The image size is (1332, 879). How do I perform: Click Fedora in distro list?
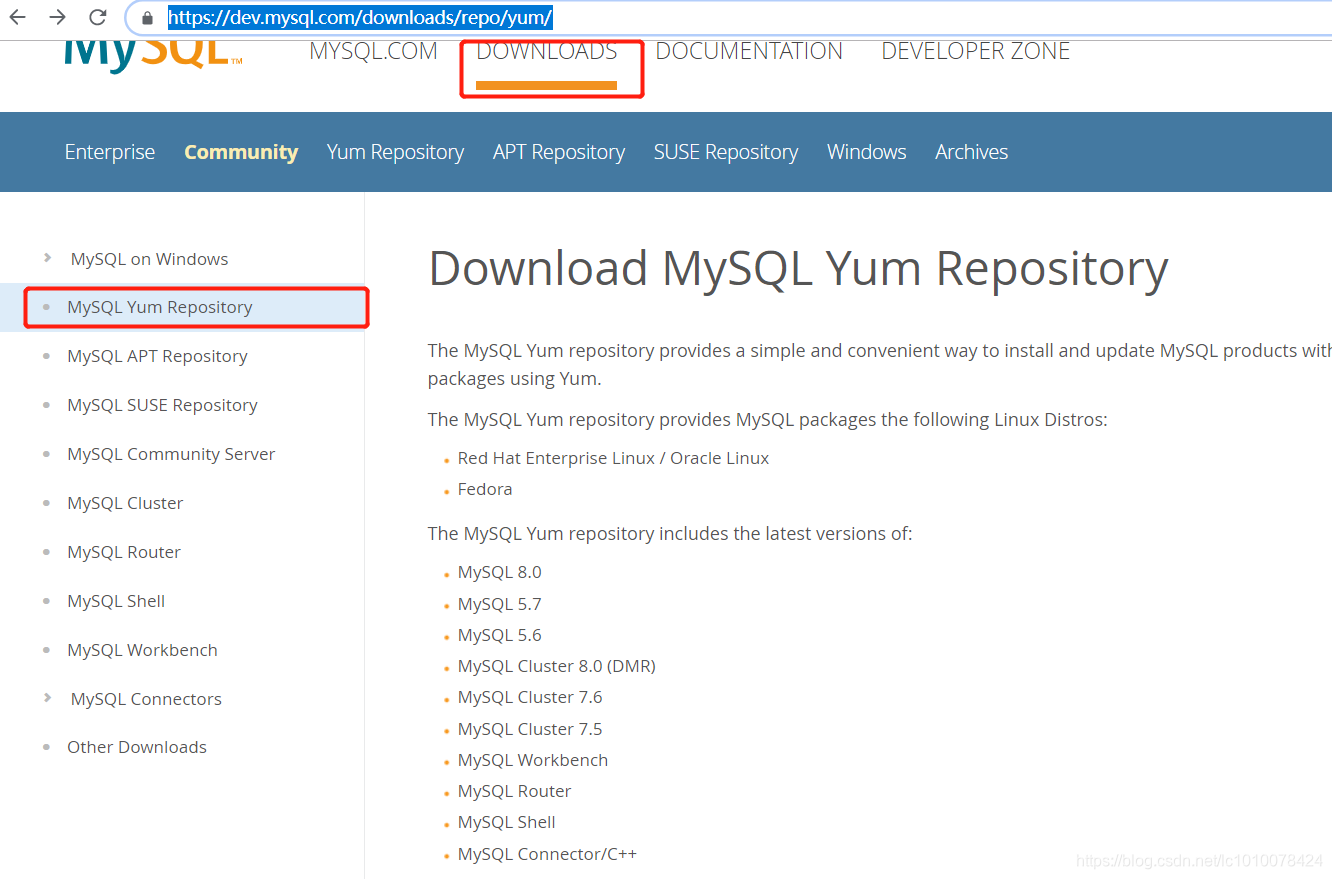(x=485, y=489)
